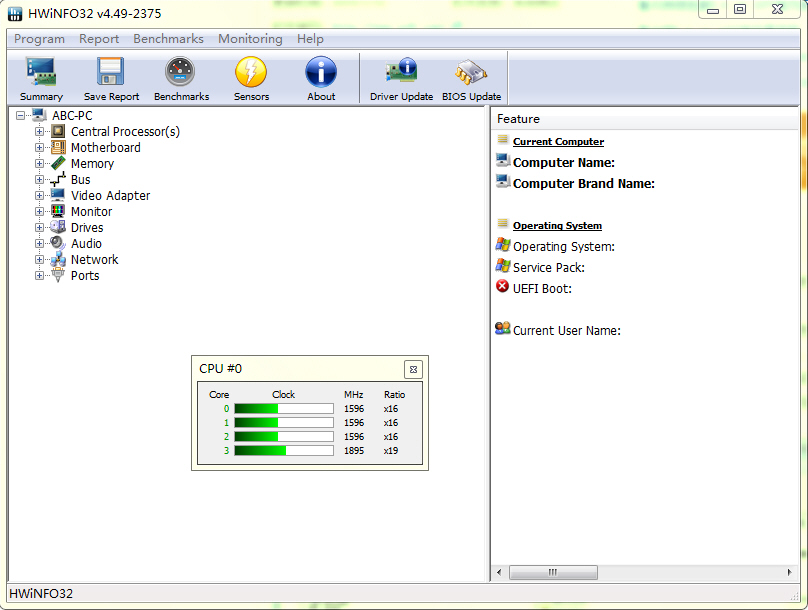This screenshot has width=808, height=610.
Task: Expand the Ports node
Action: tap(39, 276)
